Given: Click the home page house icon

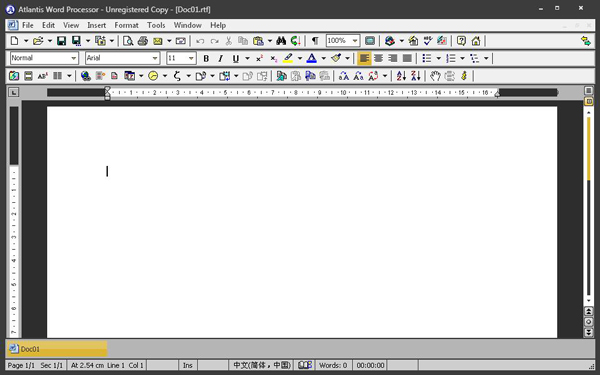Looking at the screenshot, I should tap(476, 41).
